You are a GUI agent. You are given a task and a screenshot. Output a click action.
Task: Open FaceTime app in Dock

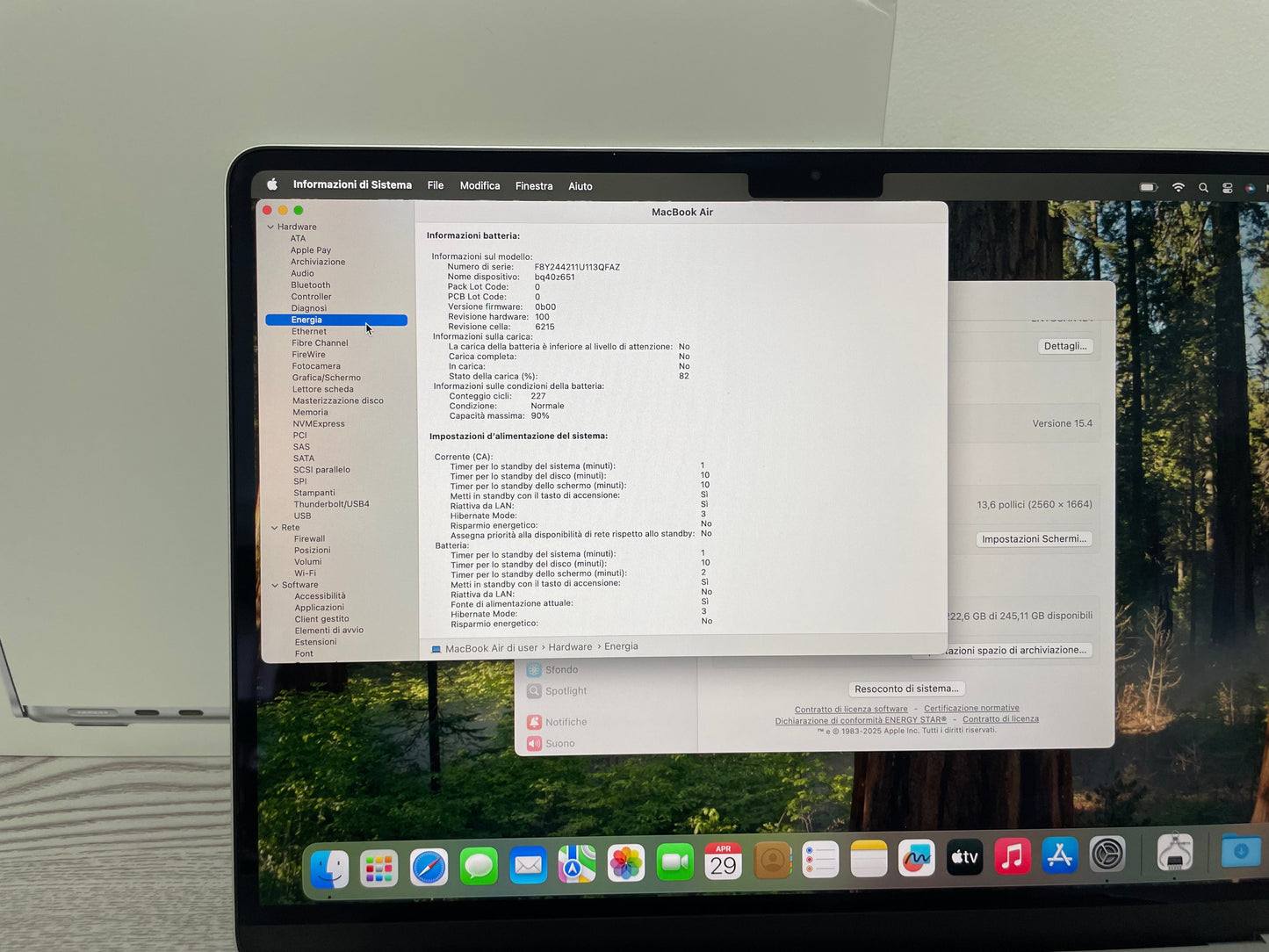(674, 863)
